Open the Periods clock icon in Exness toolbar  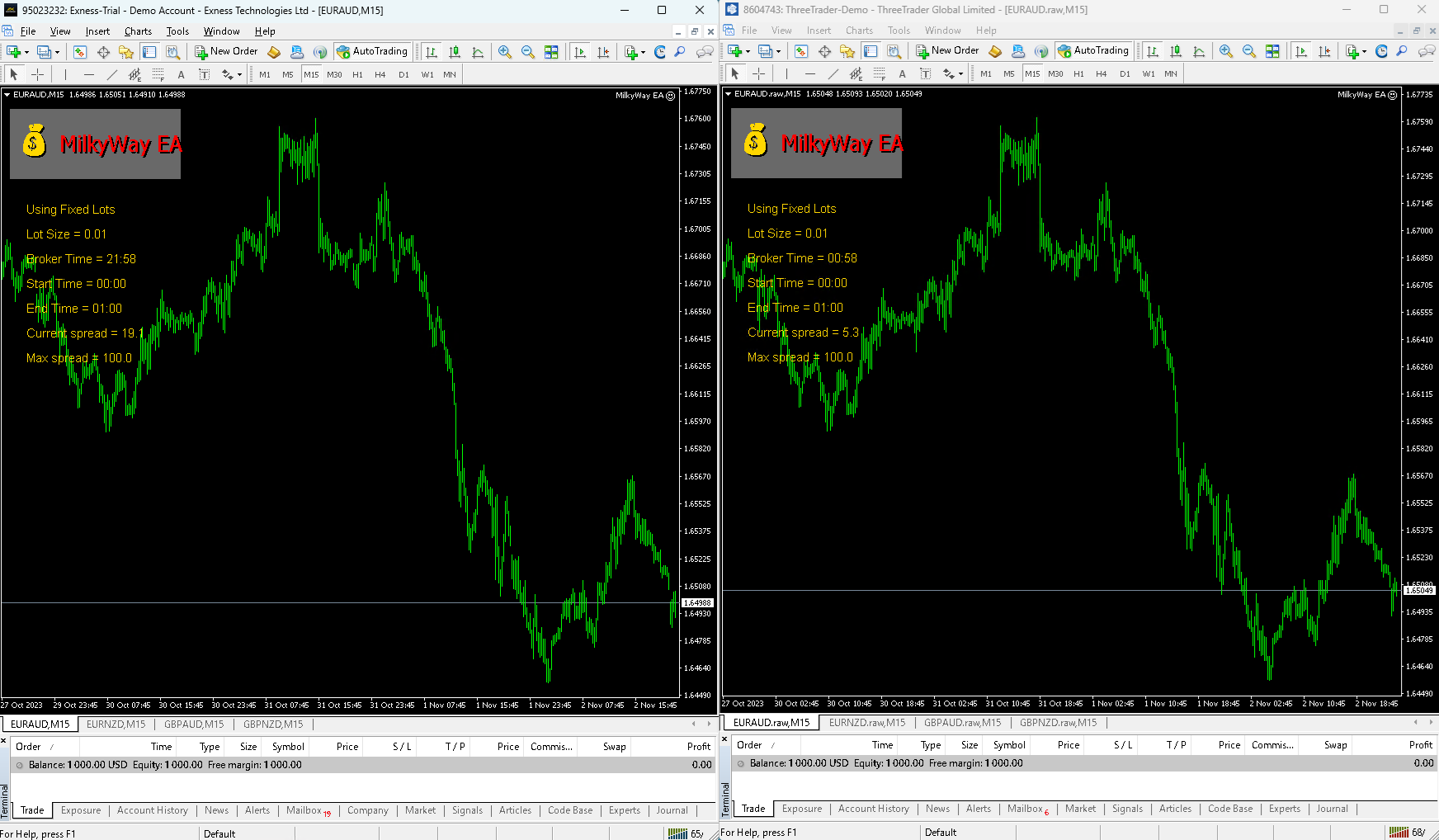[660, 52]
